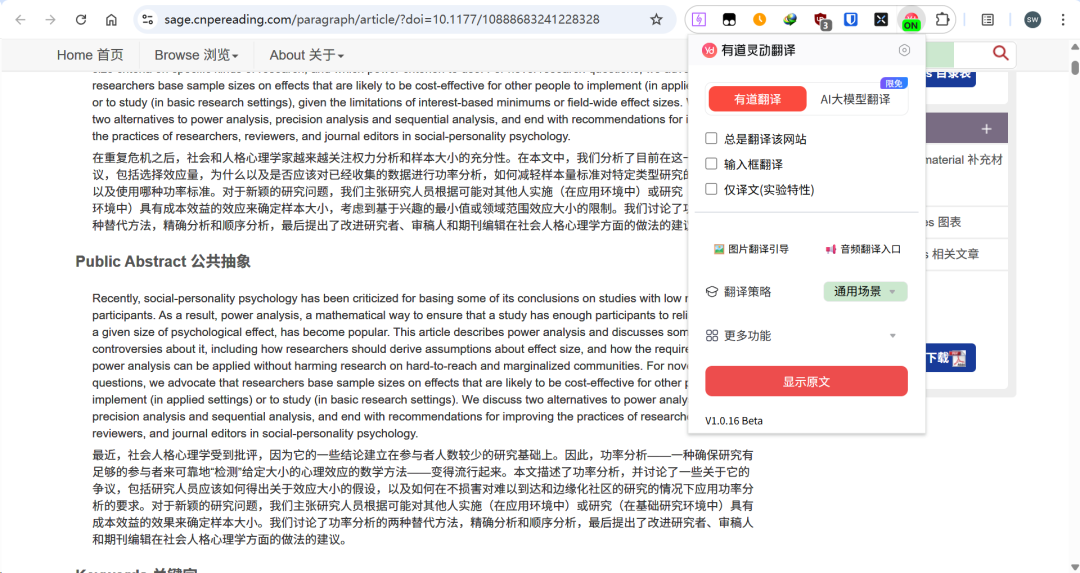
Task: Check the 输入框翻译 option
Action: 711,164
